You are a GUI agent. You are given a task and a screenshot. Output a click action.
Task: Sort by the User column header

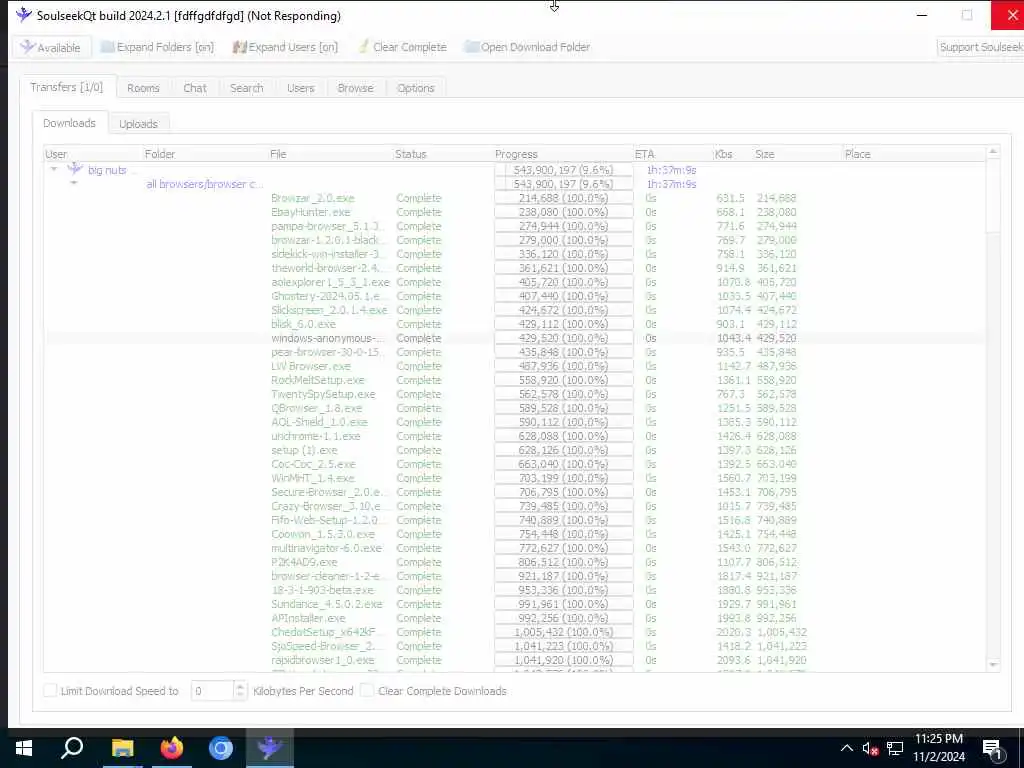point(93,154)
